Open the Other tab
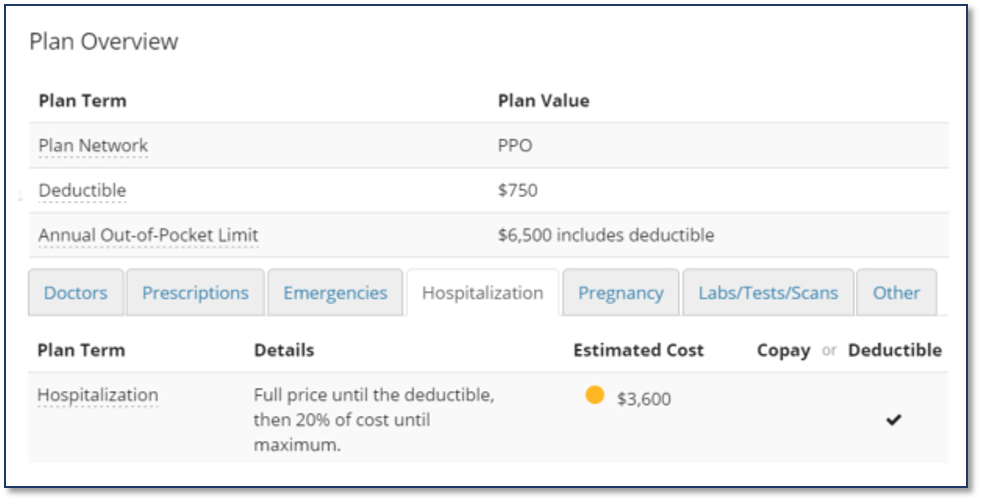 (x=897, y=293)
